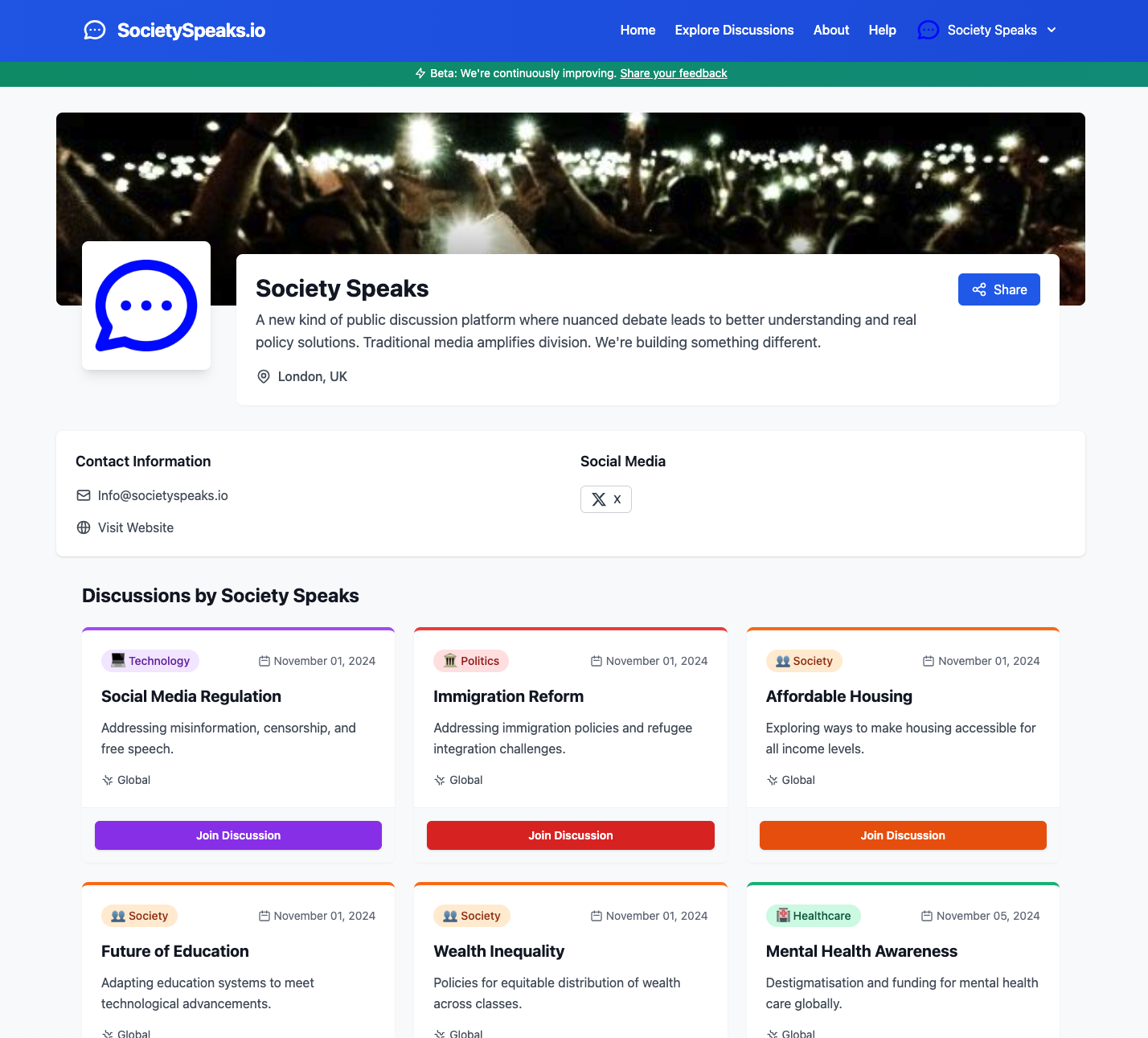The width and height of the screenshot is (1148, 1038).
Task: Click the Society Speaks profile avatar image
Action: click(146, 306)
